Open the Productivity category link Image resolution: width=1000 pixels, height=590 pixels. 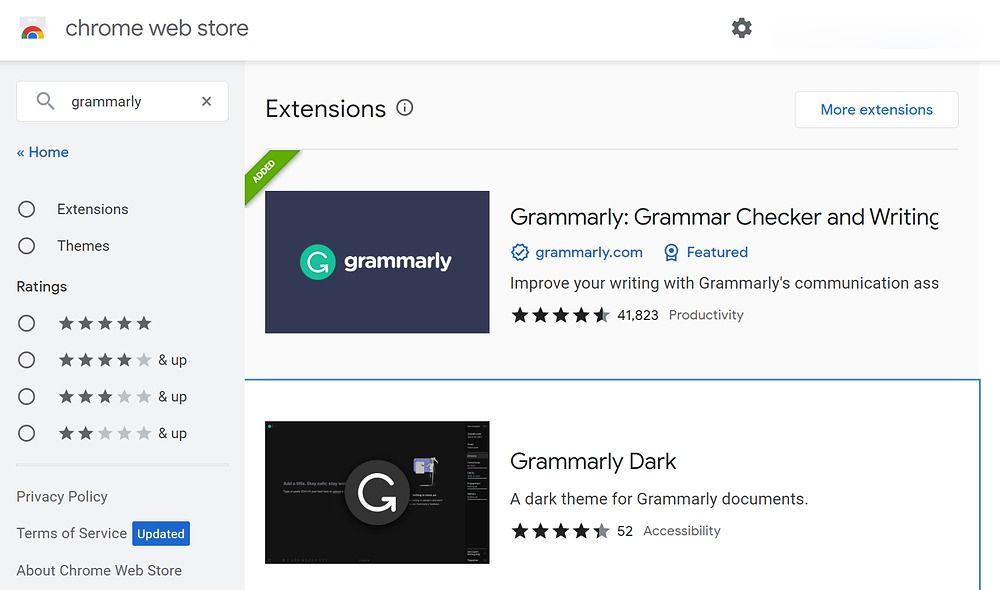click(705, 315)
